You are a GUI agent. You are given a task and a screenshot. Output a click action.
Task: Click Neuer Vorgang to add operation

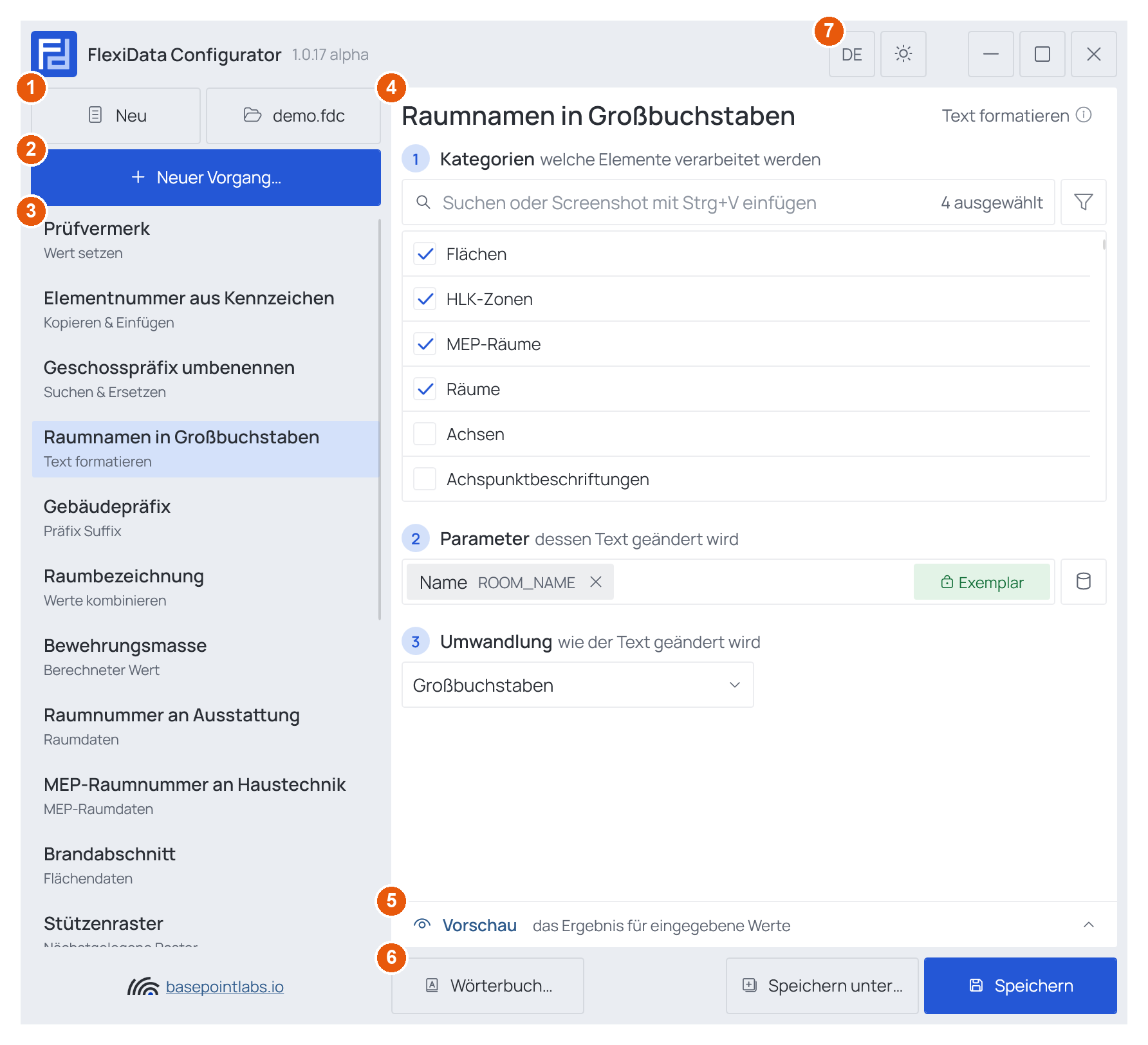click(x=206, y=178)
